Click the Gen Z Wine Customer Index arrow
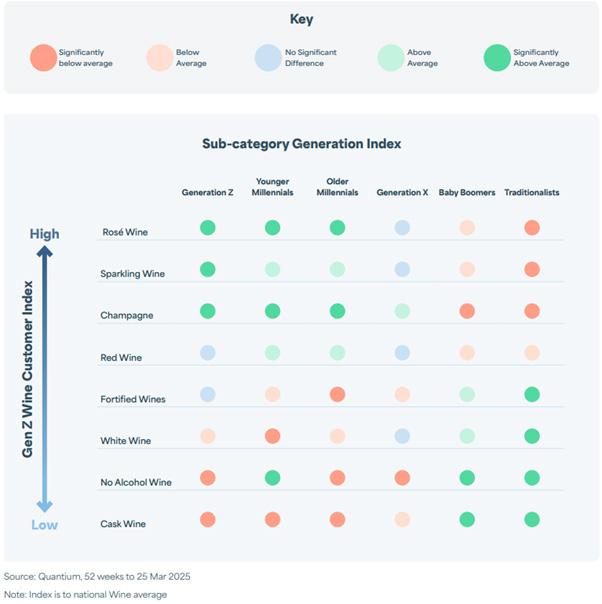This screenshot has height=604, width=602. 45,379
